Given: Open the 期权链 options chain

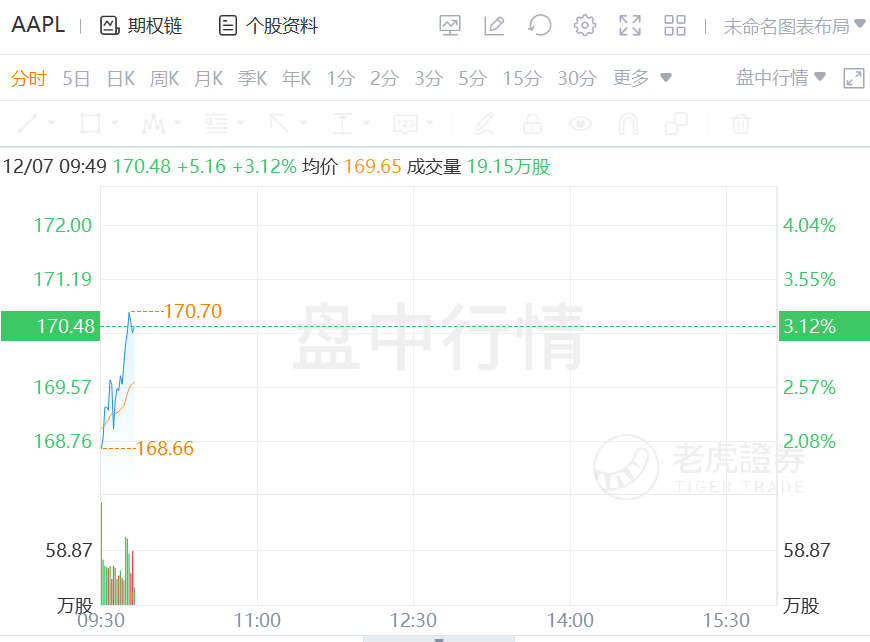Looking at the screenshot, I should (x=141, y=26).
